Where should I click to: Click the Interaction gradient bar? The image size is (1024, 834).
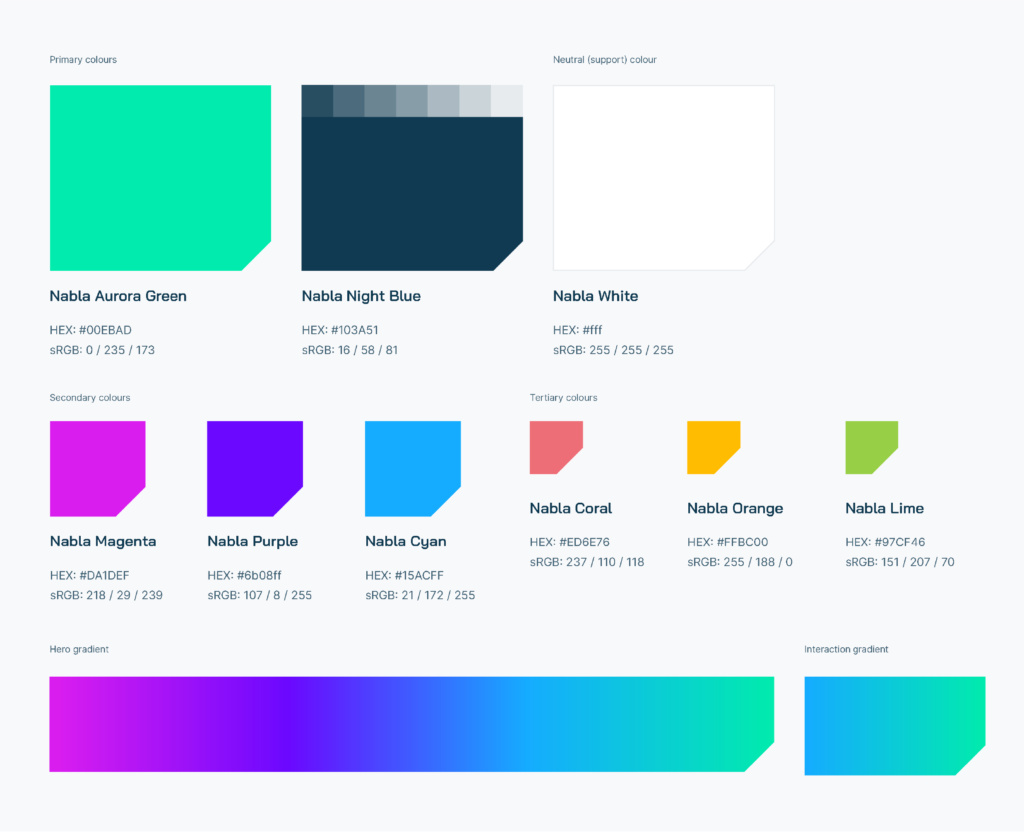coord(894,724)
